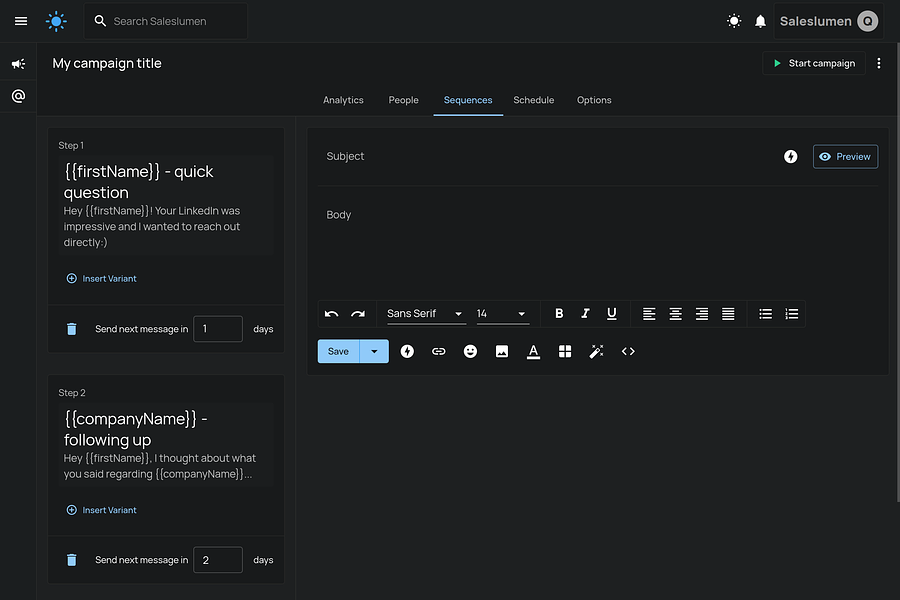Click Start campaign button
This screenshot has width=900, height=600.
pos(814,63)
